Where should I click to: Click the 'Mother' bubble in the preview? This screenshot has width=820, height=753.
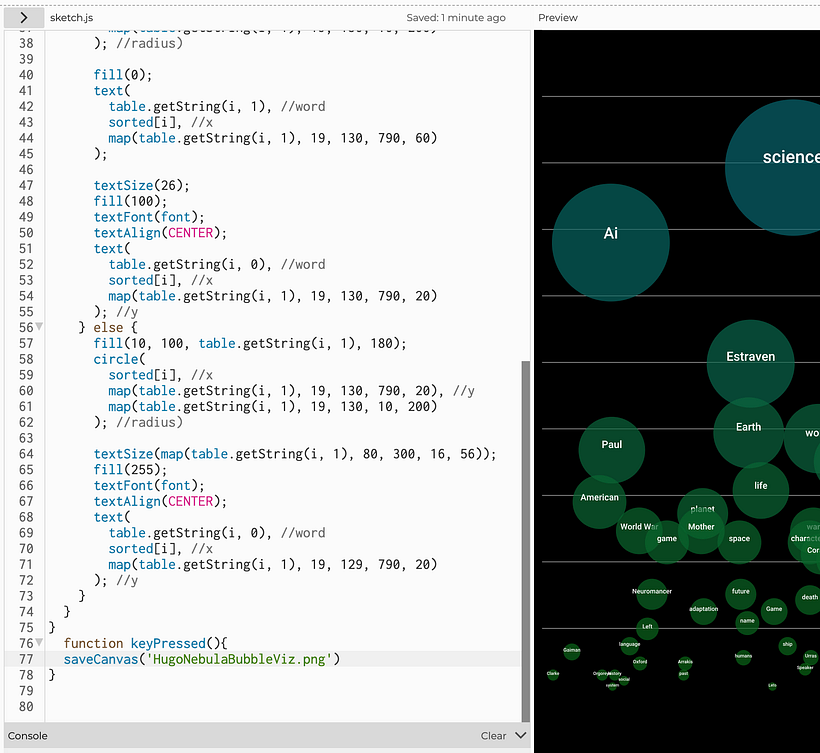pos(701,531)
